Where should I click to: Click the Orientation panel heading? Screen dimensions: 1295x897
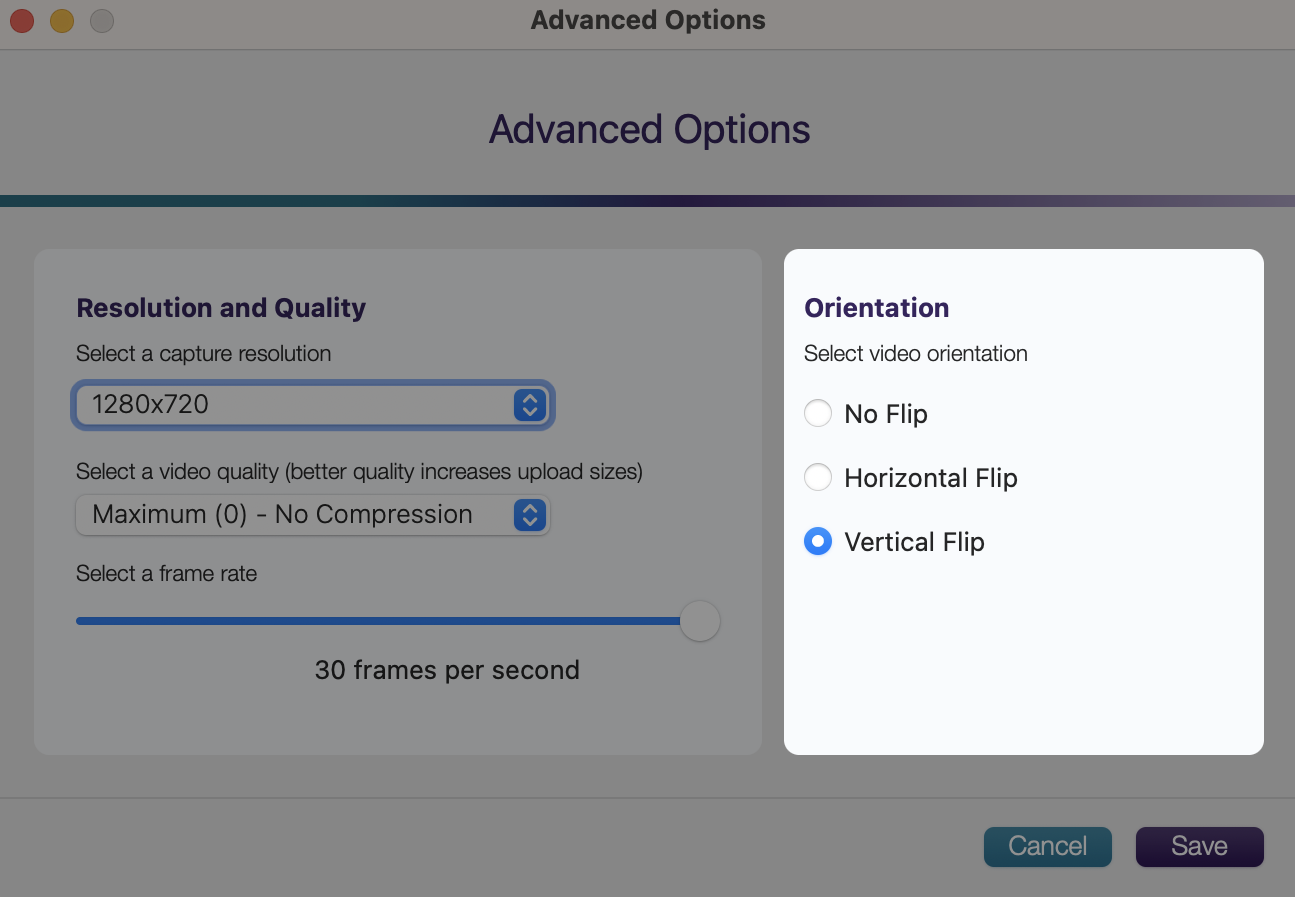[876, 308]
